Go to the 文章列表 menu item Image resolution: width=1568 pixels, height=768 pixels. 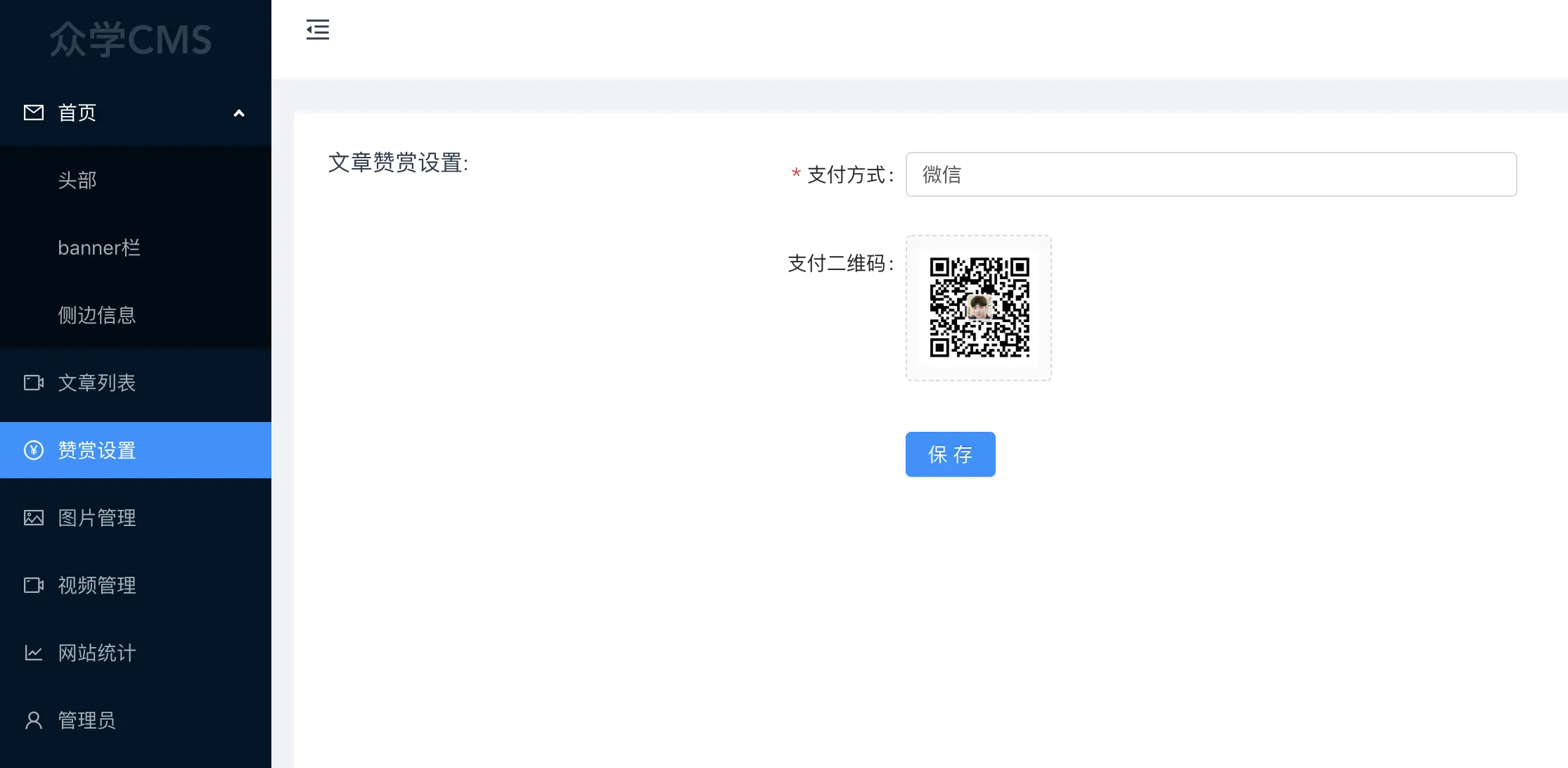pyautogui.click(x=136, y=383)
